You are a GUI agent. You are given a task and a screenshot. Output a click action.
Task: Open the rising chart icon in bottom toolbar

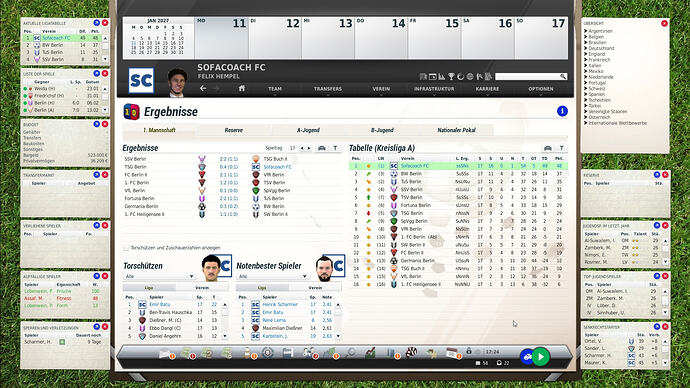pos(370,353)
